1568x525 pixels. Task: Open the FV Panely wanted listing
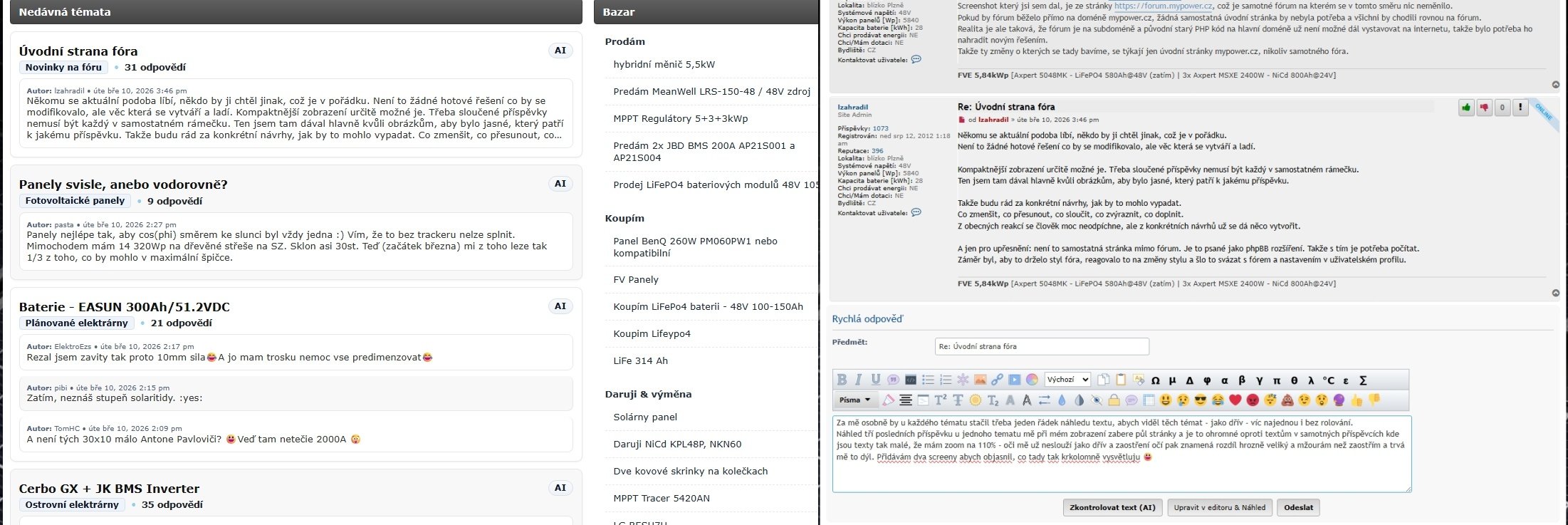636,279
